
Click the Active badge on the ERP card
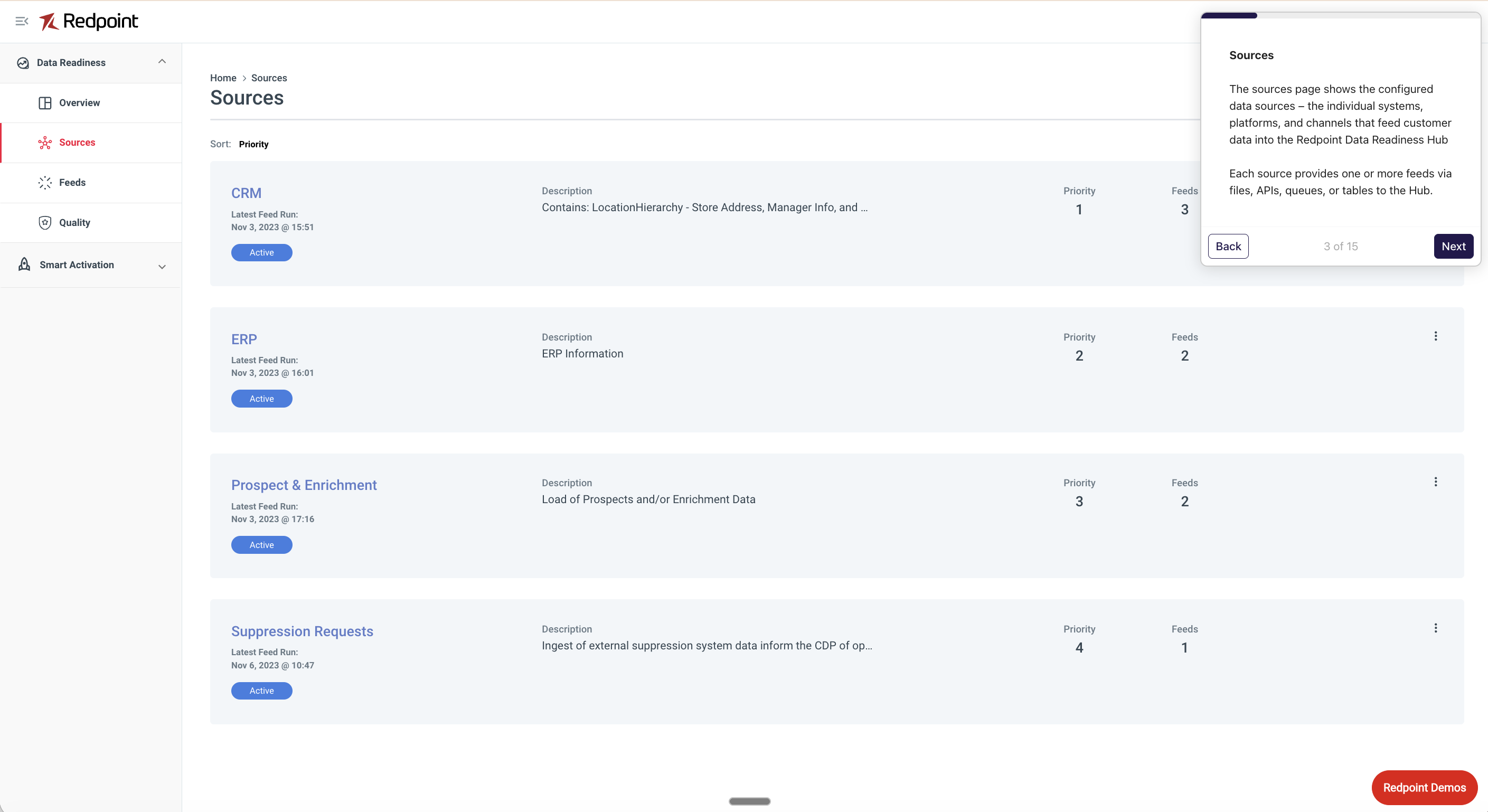[x=262, y=399]
